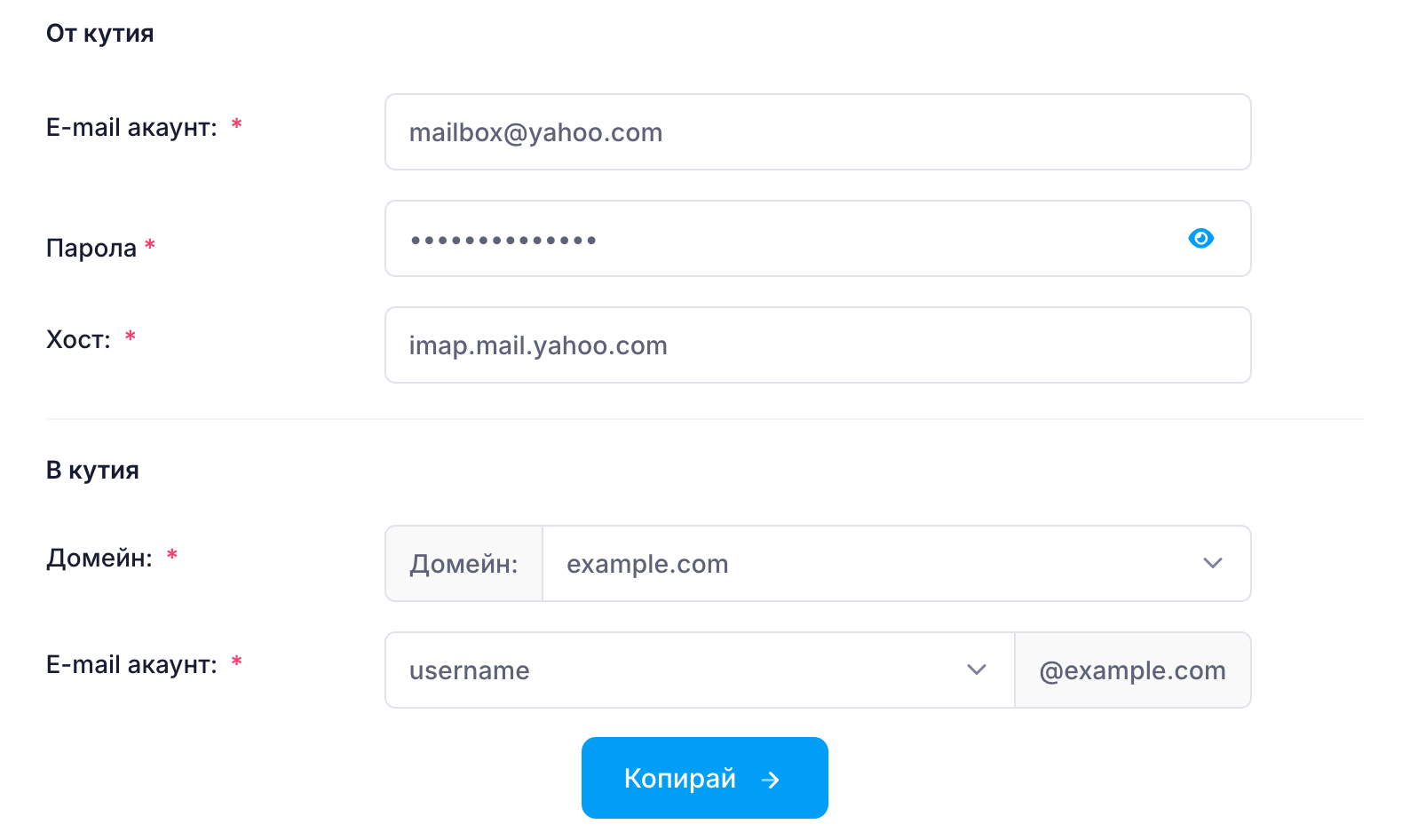1410x840 pixels.
Task: Click the arrow icon inside Копирай button
Action: tap(771, 780)
